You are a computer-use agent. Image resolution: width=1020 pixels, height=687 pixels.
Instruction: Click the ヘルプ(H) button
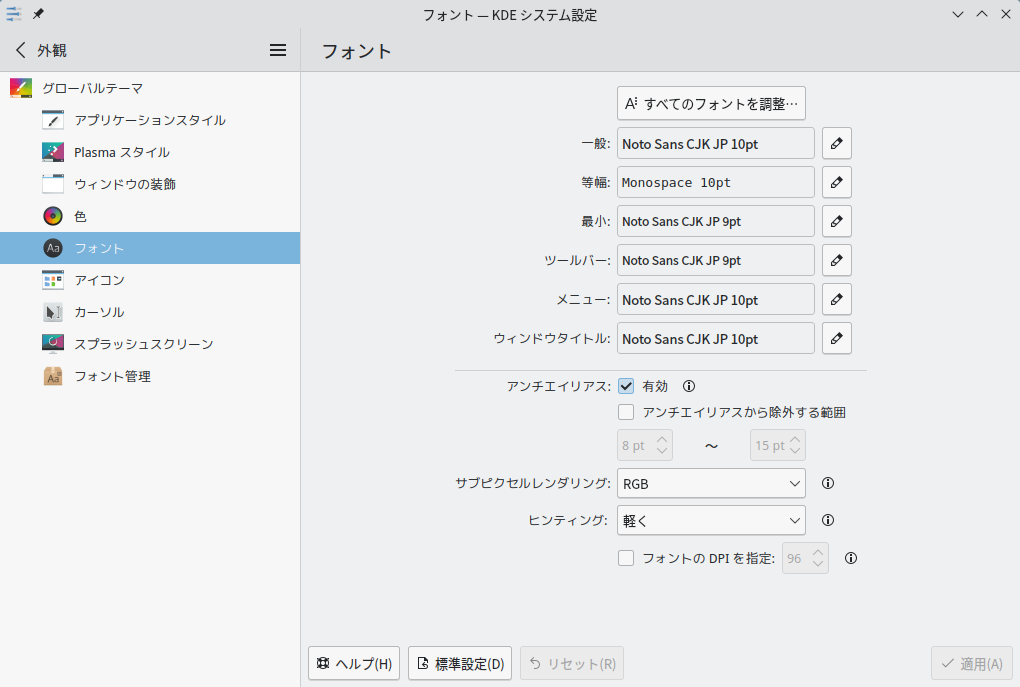(354, 663)
